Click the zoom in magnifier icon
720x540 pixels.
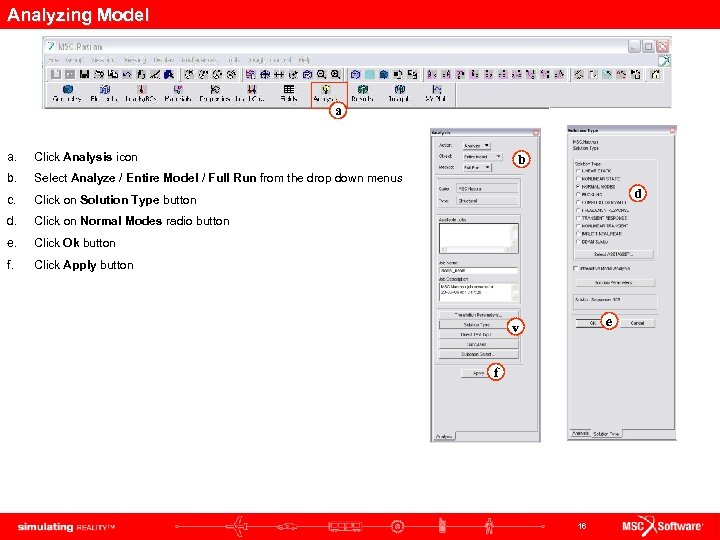336,74
